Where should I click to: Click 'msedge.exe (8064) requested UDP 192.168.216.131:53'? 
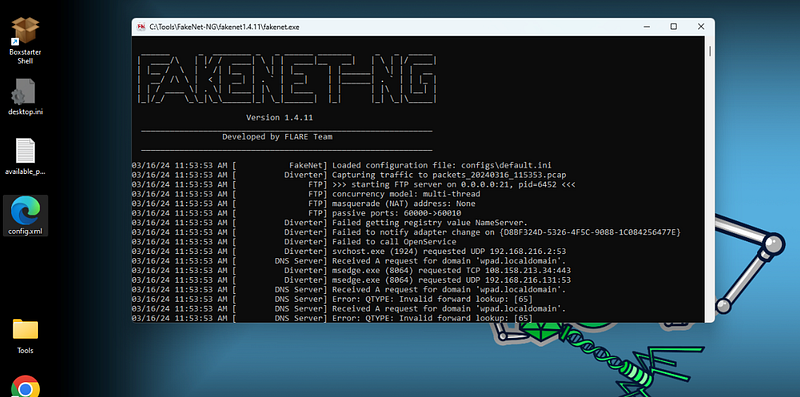351,280
